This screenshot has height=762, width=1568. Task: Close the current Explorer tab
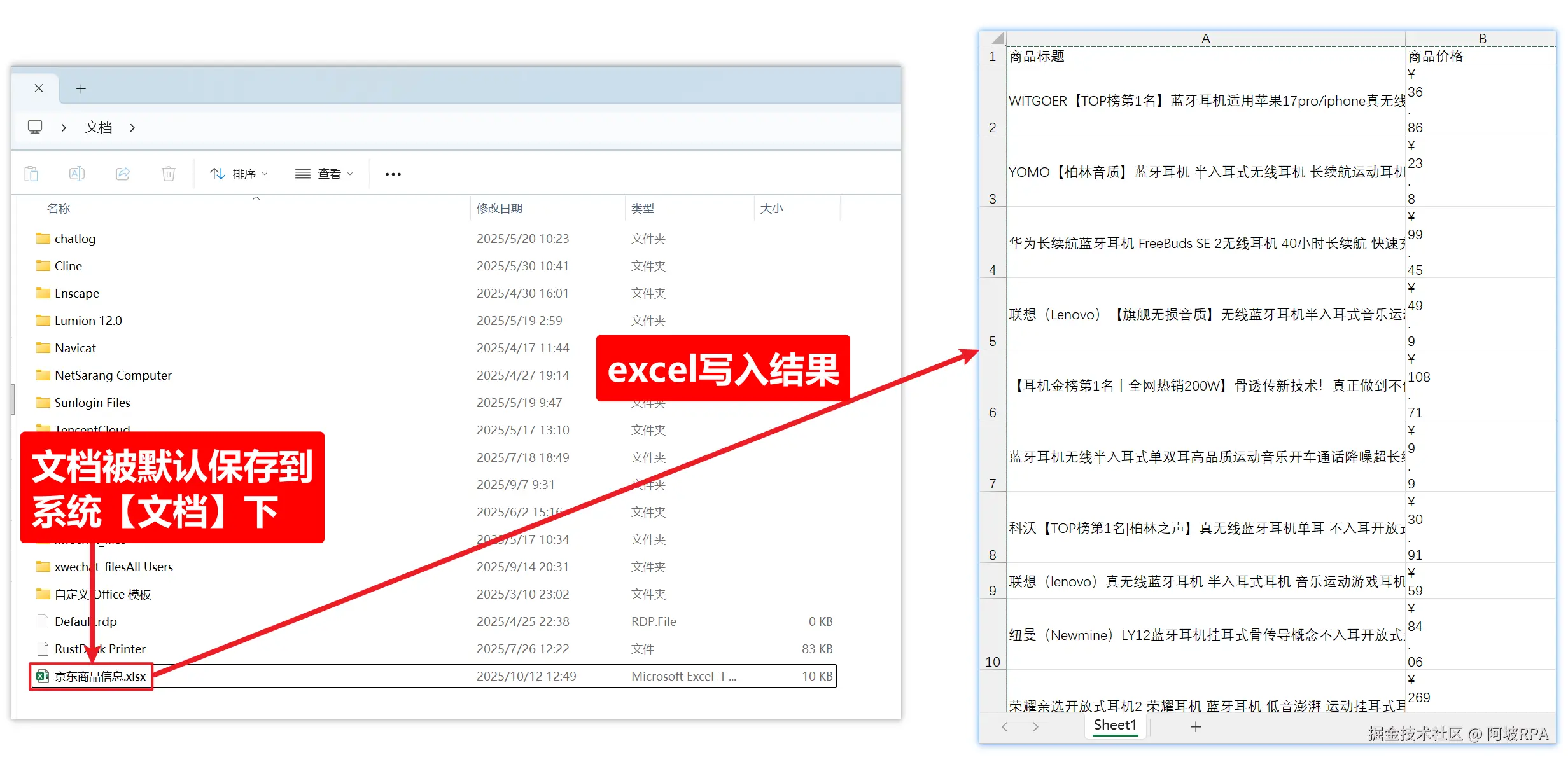pyautogui.click(x=39, y=88)
